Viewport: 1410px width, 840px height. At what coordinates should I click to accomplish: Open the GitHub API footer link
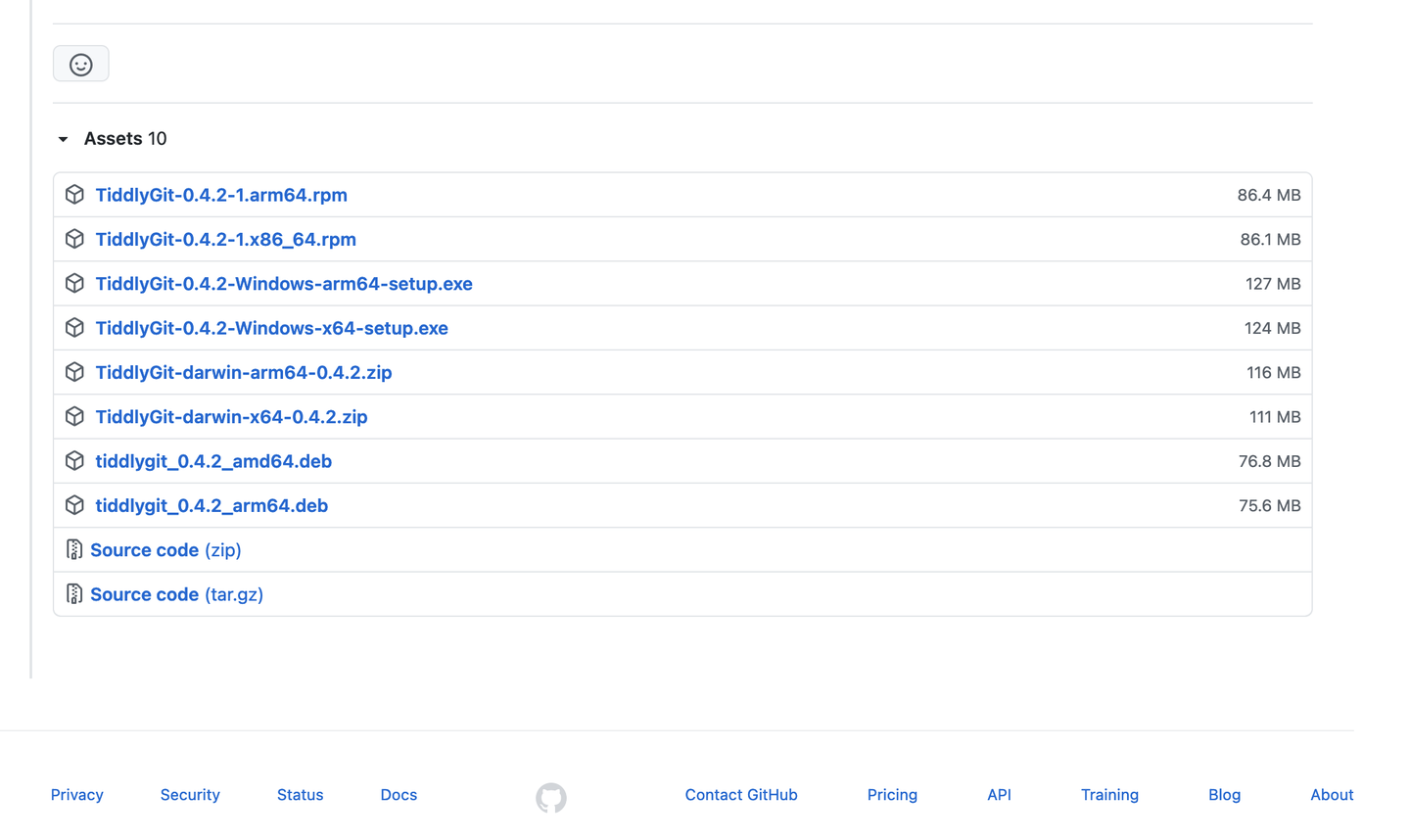(x=999, y=794)
